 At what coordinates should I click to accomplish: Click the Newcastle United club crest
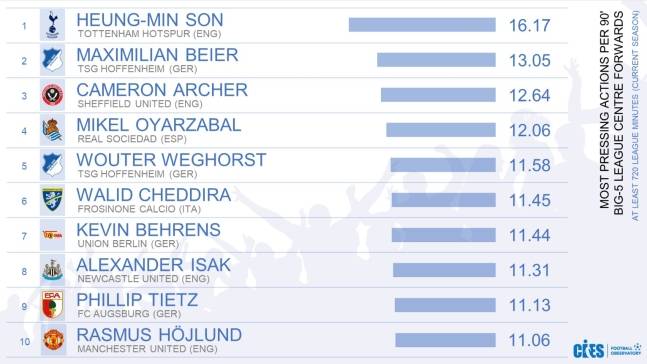pyautogui.click(x=52, y=270)
